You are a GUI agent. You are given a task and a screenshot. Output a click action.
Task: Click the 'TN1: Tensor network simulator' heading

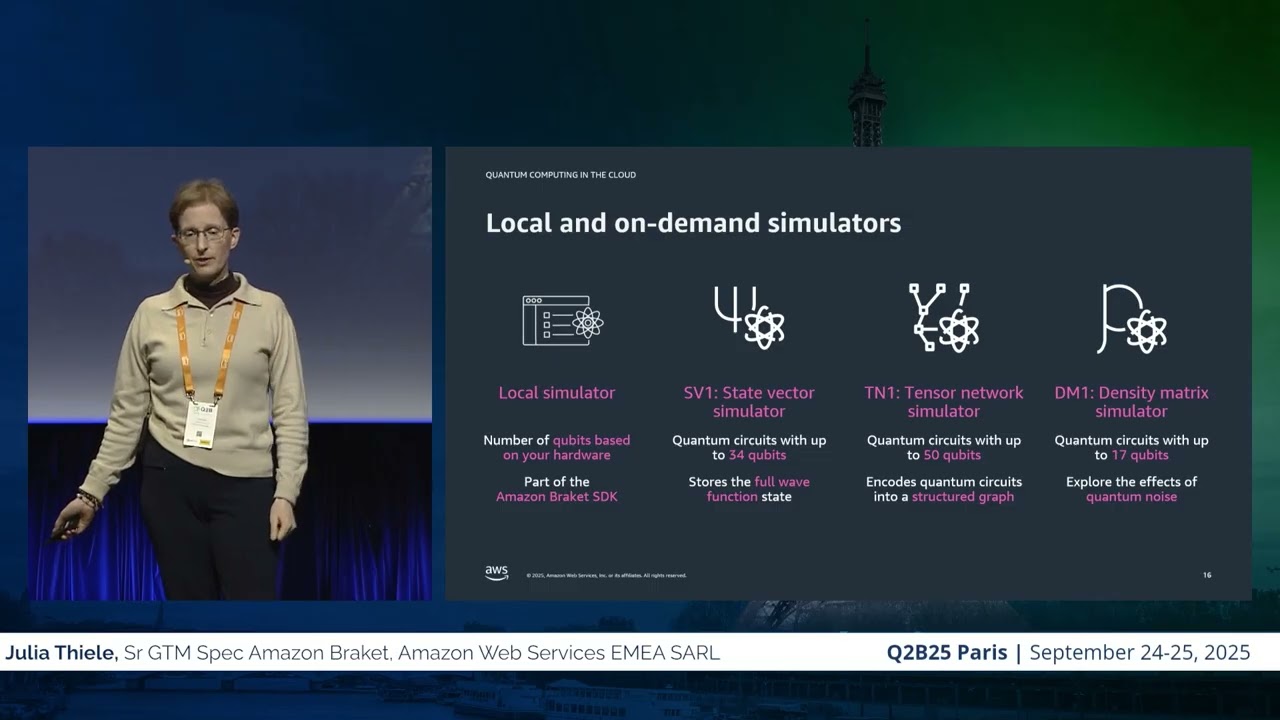tap(944, 402)
